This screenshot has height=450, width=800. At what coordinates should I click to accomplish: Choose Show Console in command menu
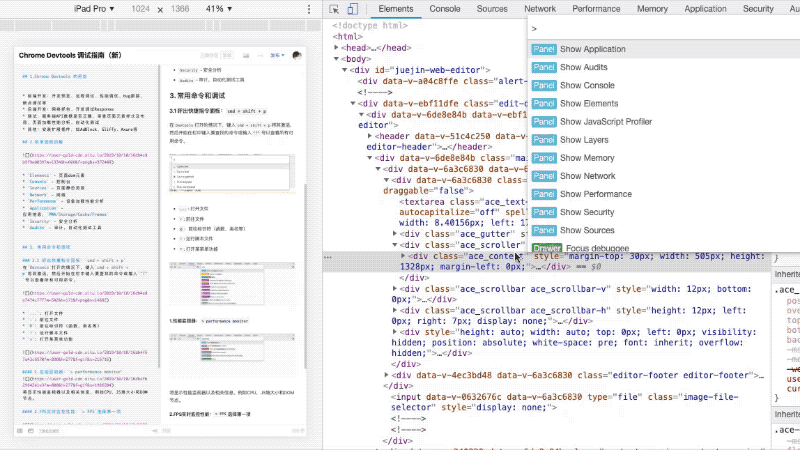(x=664, y=85)
